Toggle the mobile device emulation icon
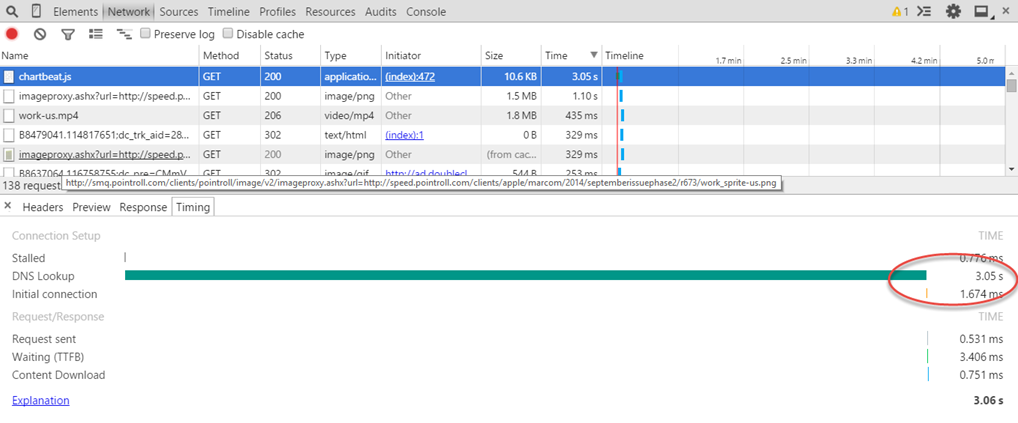This screenshot has width=1018, height=423. pos(36,12)
